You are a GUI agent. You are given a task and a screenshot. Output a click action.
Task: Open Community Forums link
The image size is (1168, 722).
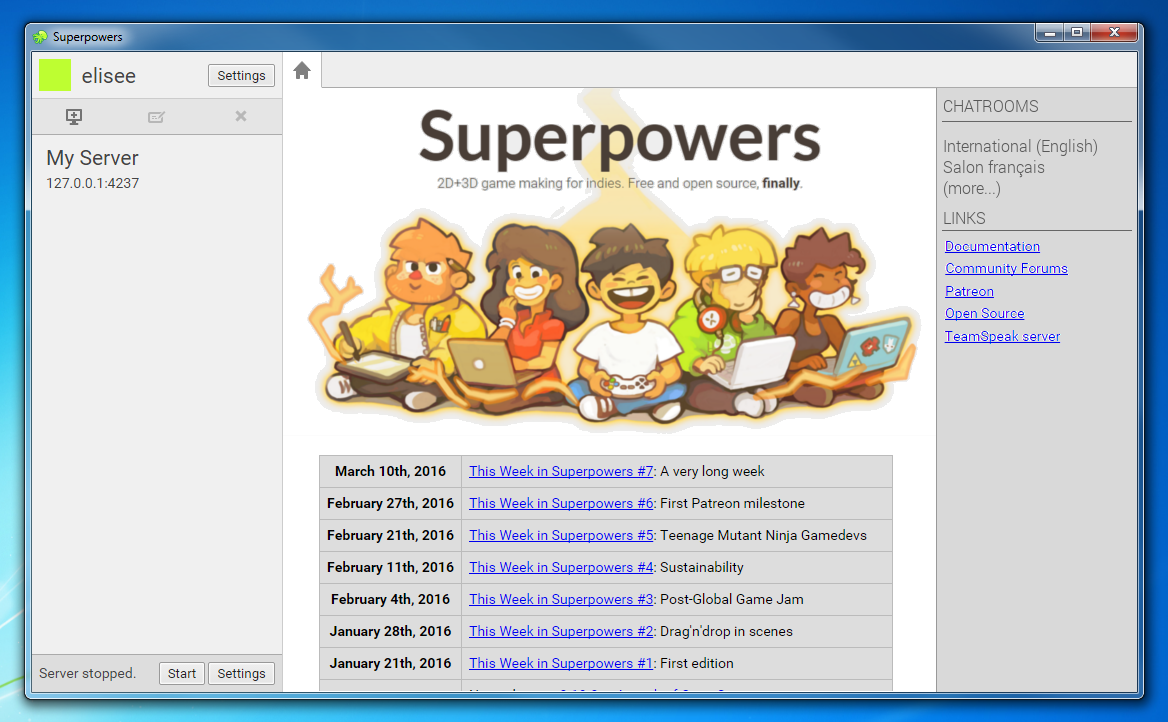(x=1006, y=269)
